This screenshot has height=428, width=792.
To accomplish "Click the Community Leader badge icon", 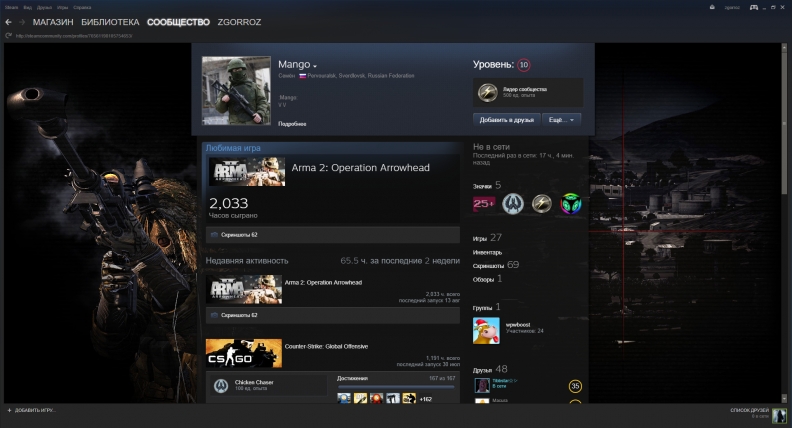I will click(x=487, y=92).
